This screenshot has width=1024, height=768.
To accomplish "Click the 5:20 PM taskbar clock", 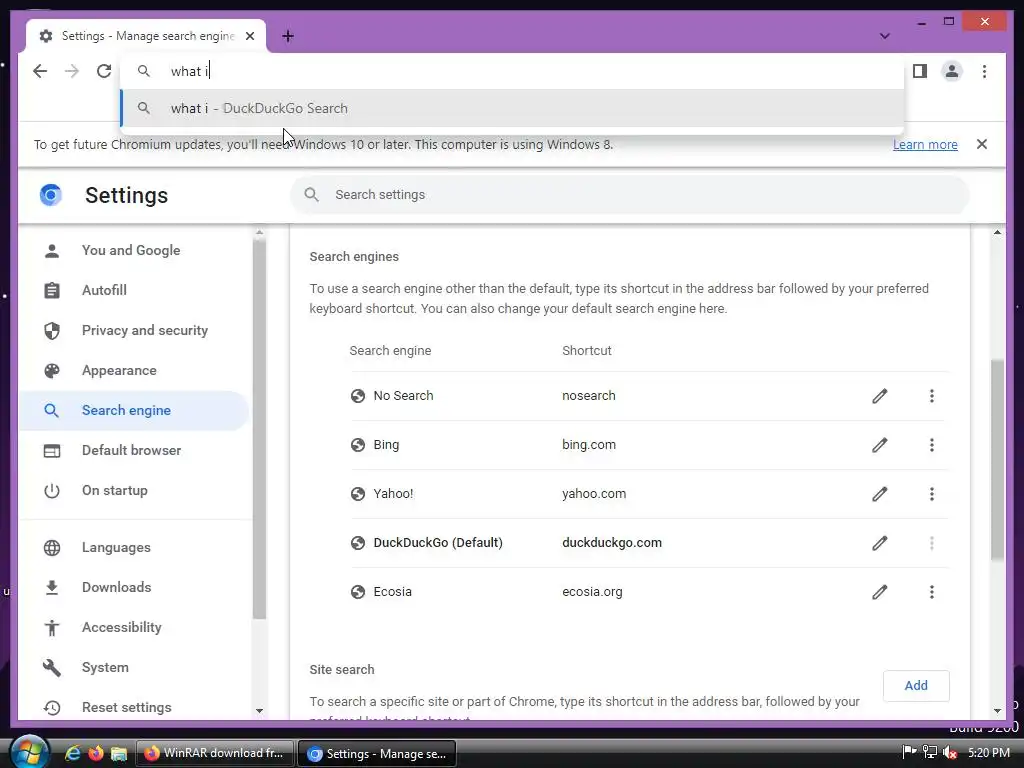I will pos(989,753).
